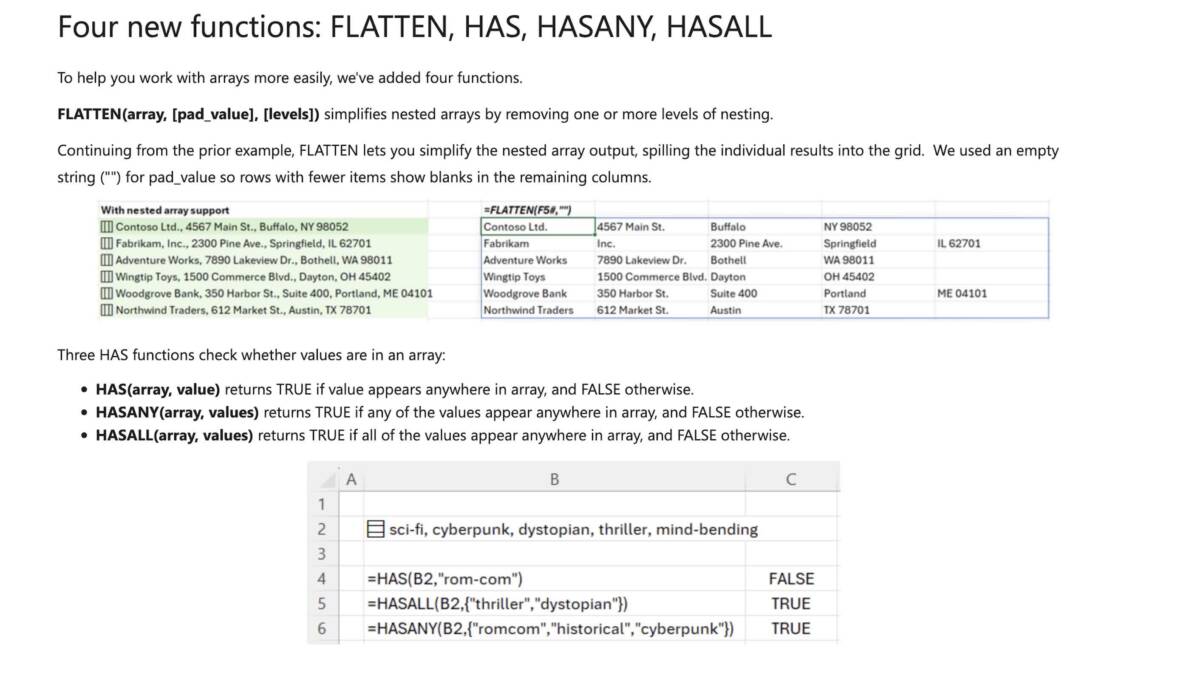This screenshot has width=1200, height=675.
Task: Click the =FLATTEN(F5#,"") formula text
Action: [526, 210]
